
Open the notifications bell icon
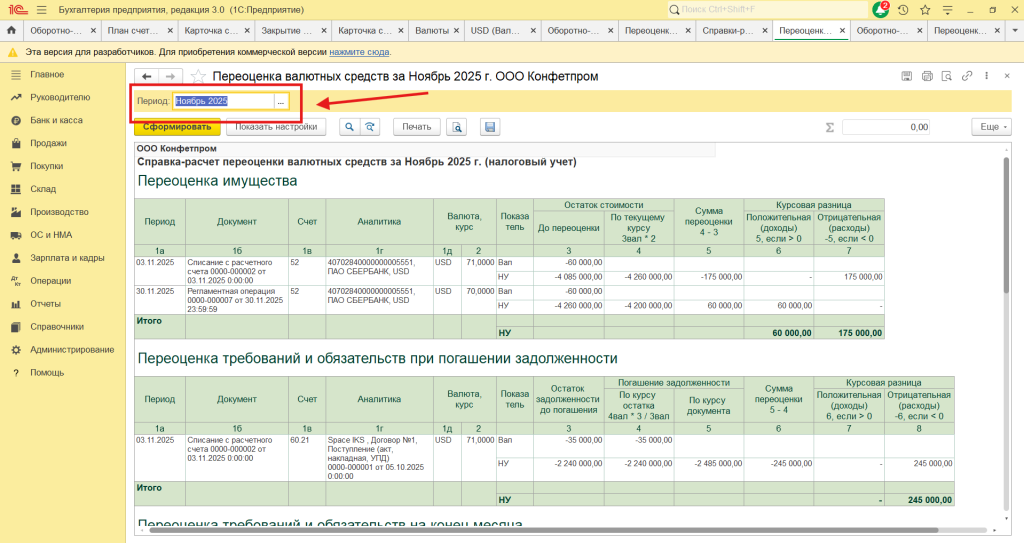(880, 10)
